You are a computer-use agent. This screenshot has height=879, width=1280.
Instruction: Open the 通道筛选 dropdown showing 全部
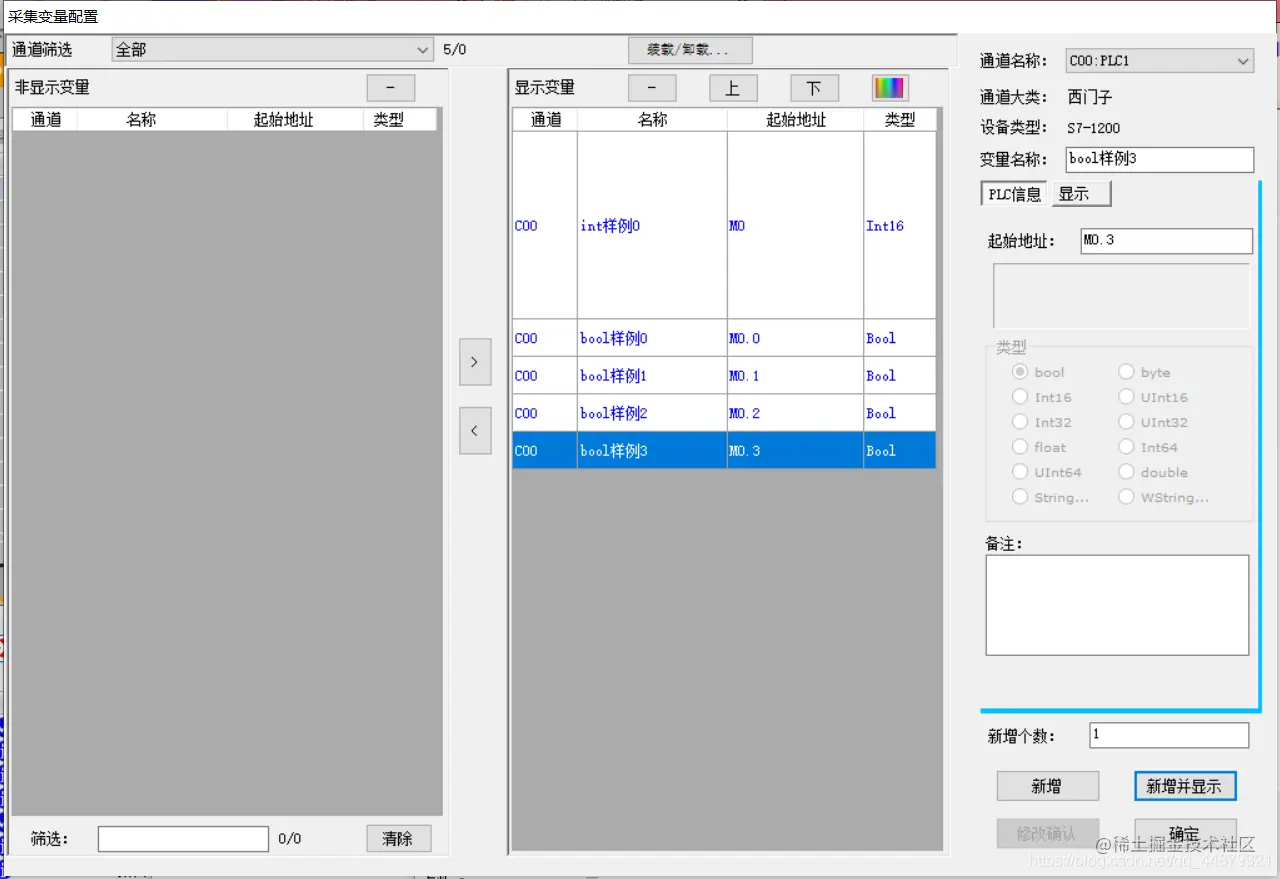point(424,49)
